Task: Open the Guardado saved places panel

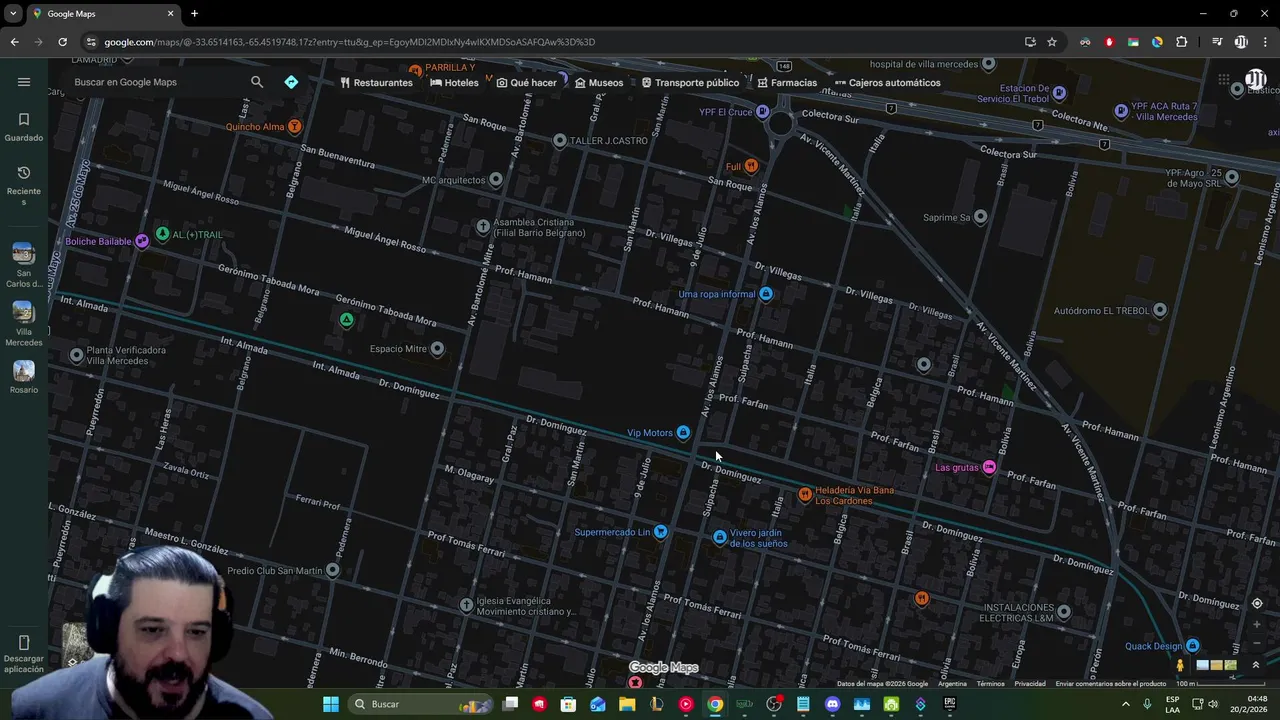Action: click(24, 127)
